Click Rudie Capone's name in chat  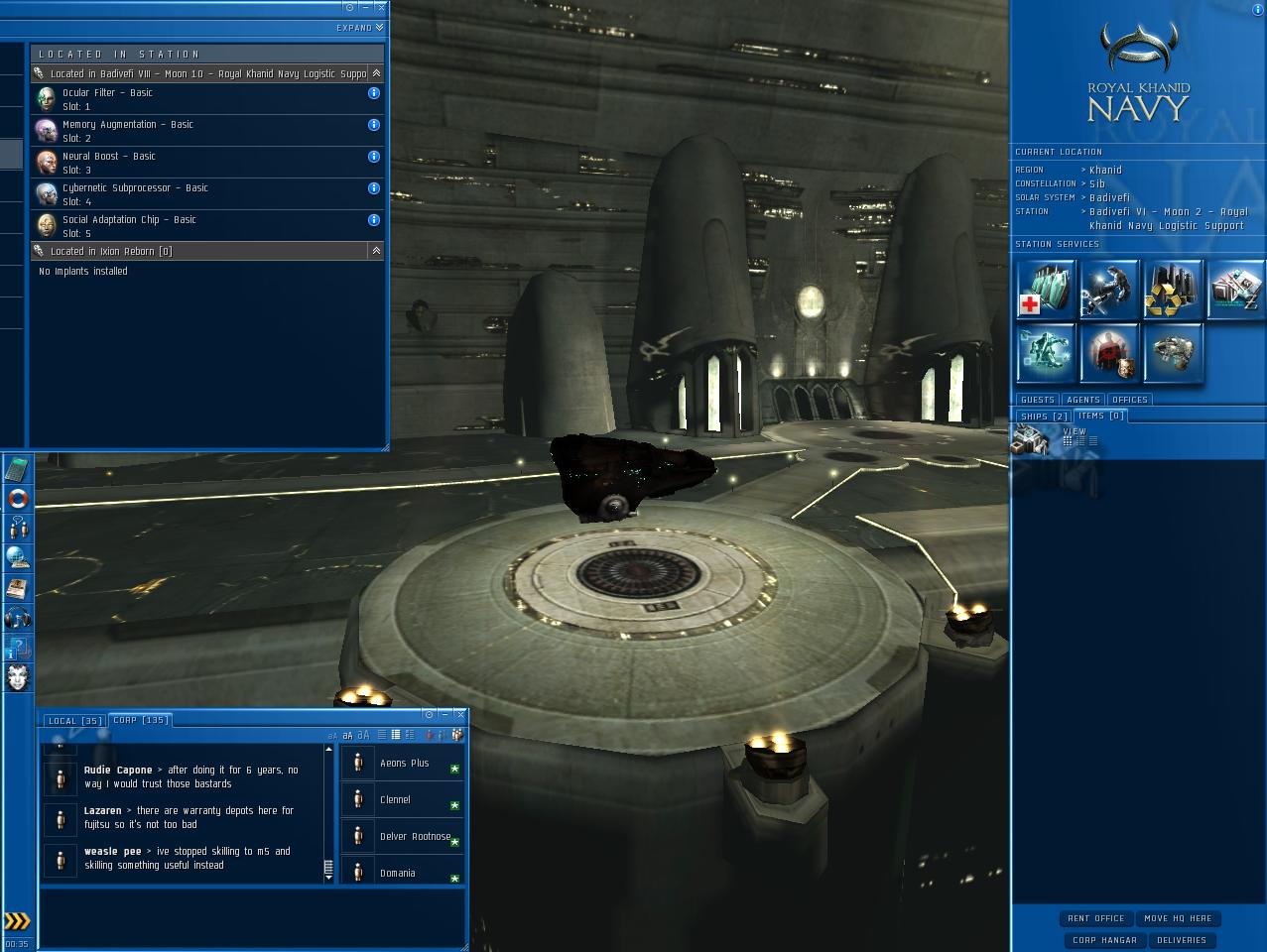pyautogui.click(x=118, y=771)
